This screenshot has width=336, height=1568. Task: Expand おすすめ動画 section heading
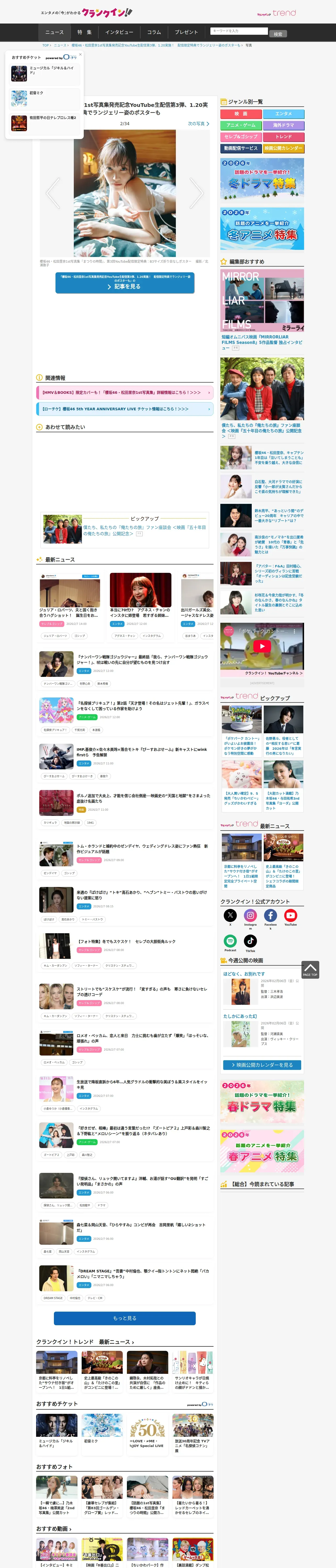click(54, 1529)
